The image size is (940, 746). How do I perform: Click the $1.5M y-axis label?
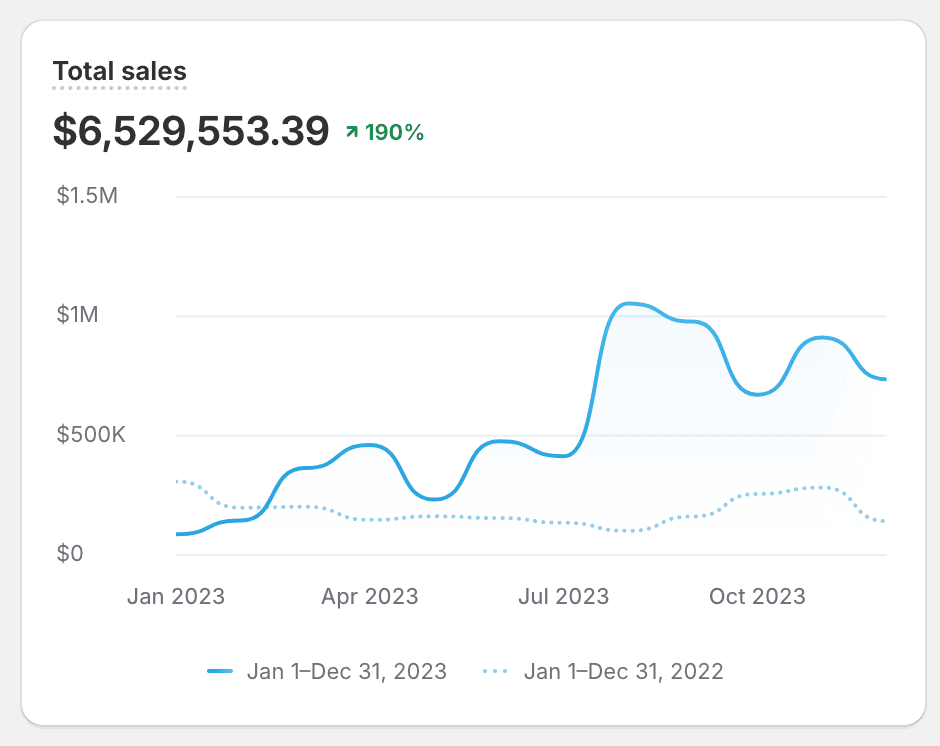[88, 196]
